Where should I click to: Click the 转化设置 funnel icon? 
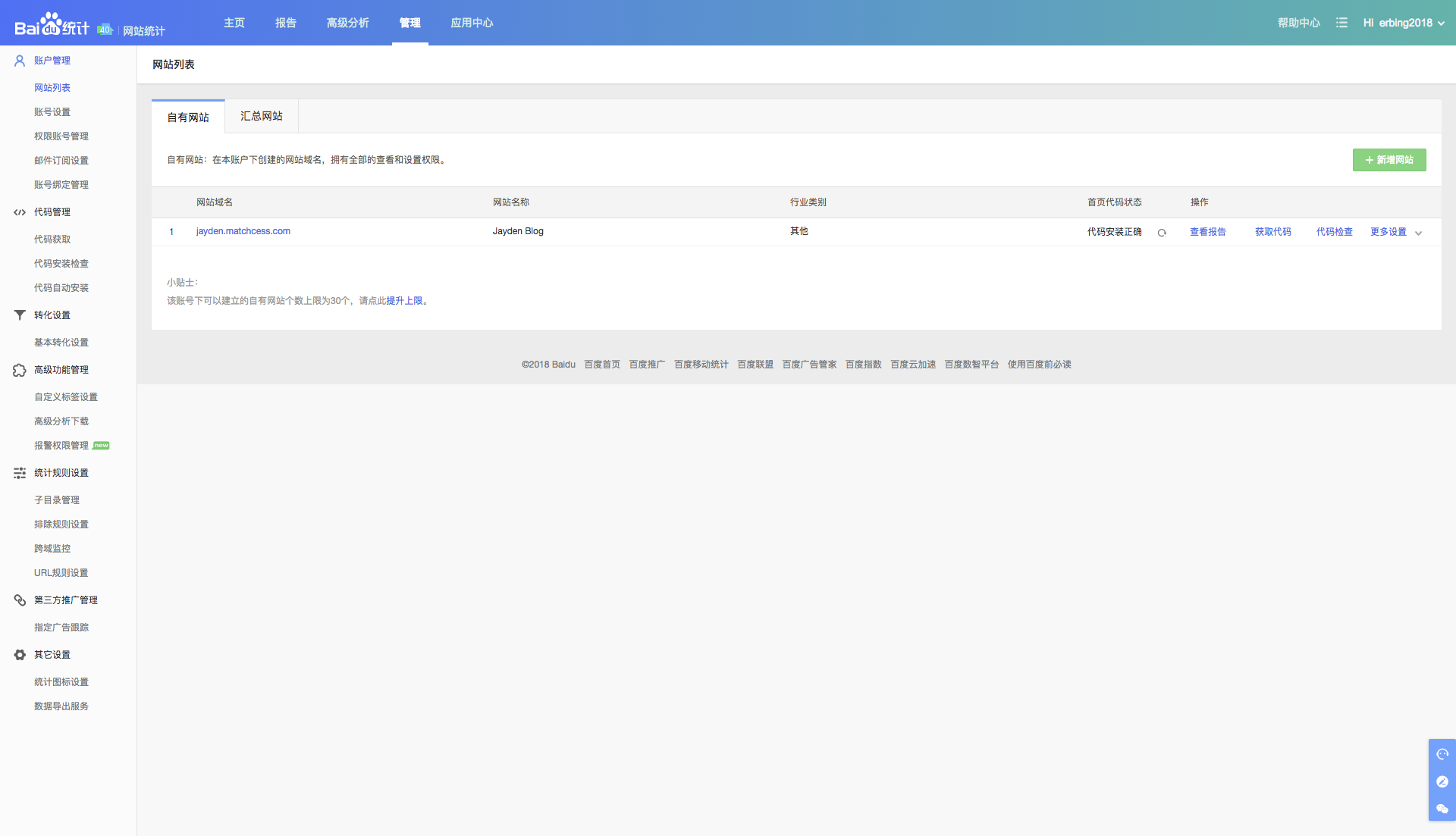pyautogui.click(x=20, y=315)
